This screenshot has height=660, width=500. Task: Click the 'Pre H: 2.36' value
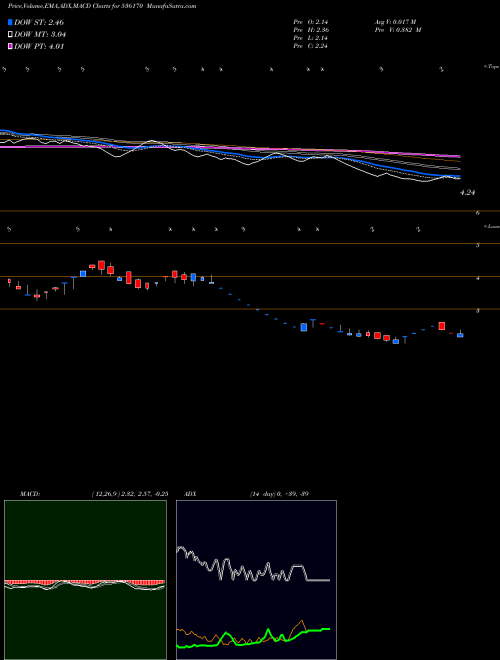[x=311, y=30]
